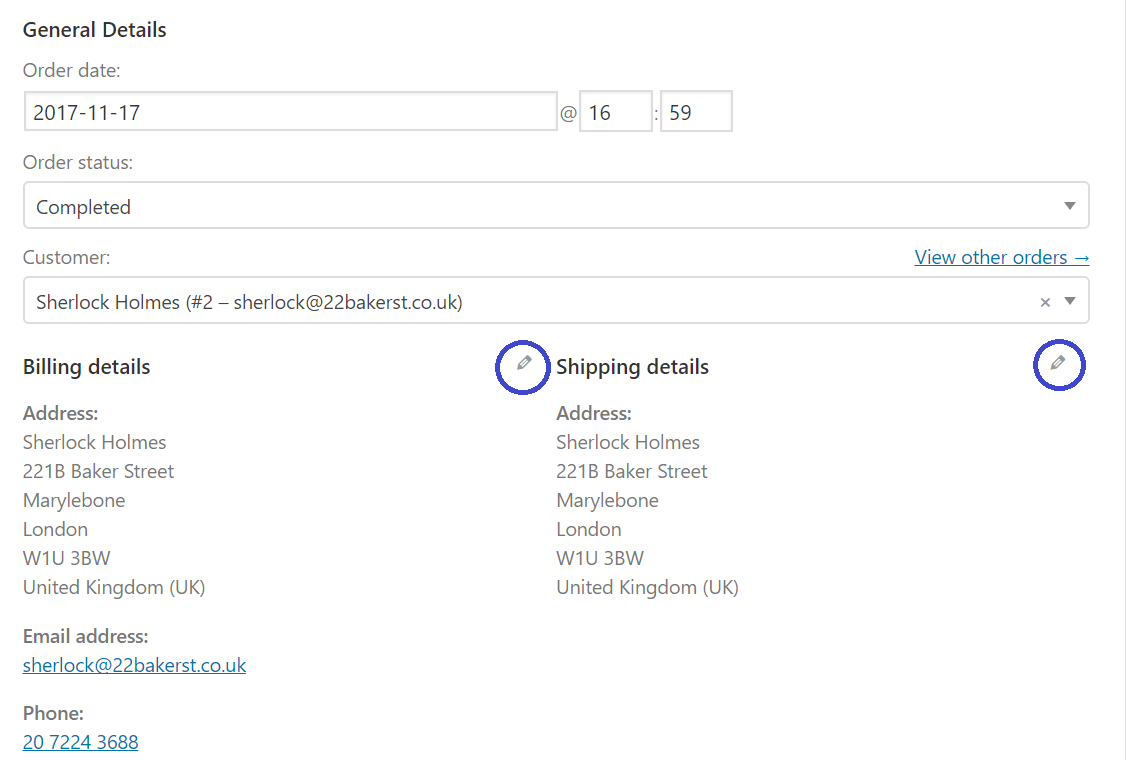Click the Customer label

(x=67, y=257)
